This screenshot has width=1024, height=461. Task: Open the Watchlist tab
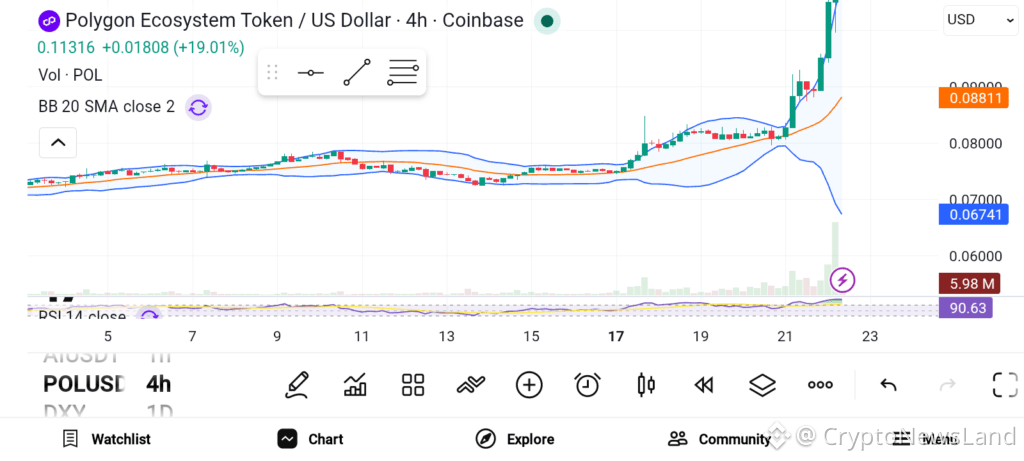point(106,439)
